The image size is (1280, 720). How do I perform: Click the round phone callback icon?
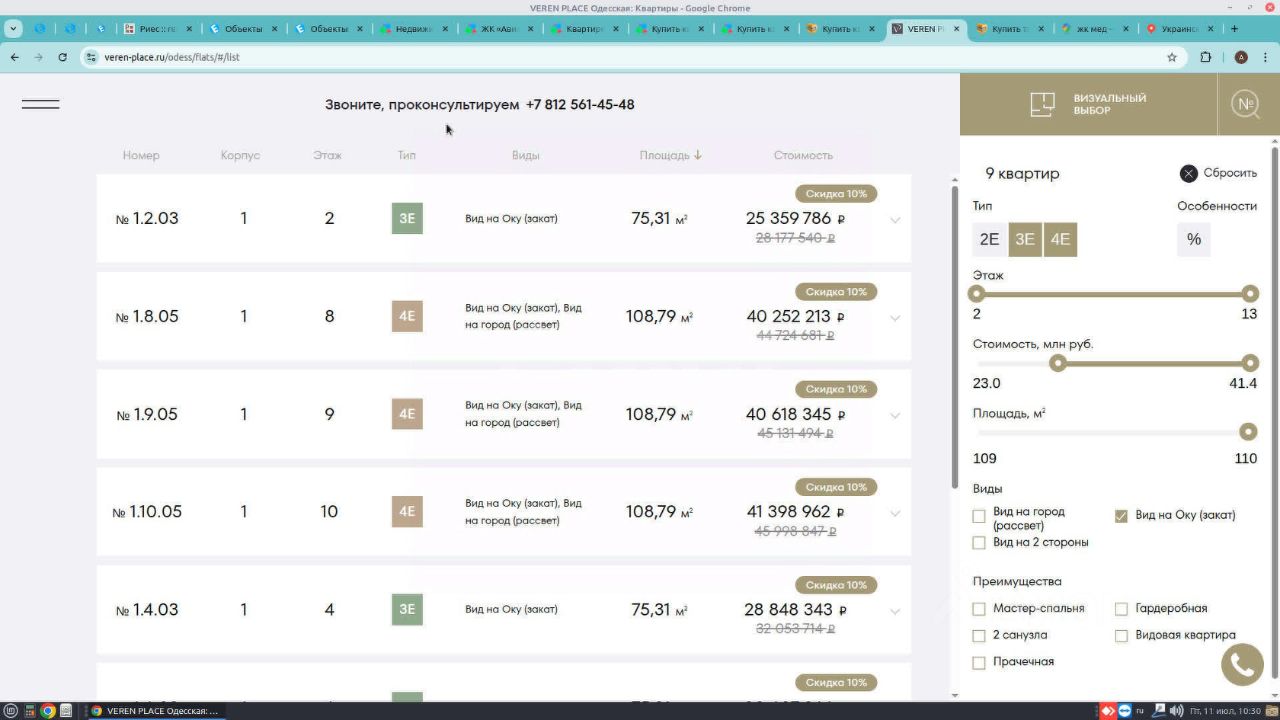coord(1242,665)
